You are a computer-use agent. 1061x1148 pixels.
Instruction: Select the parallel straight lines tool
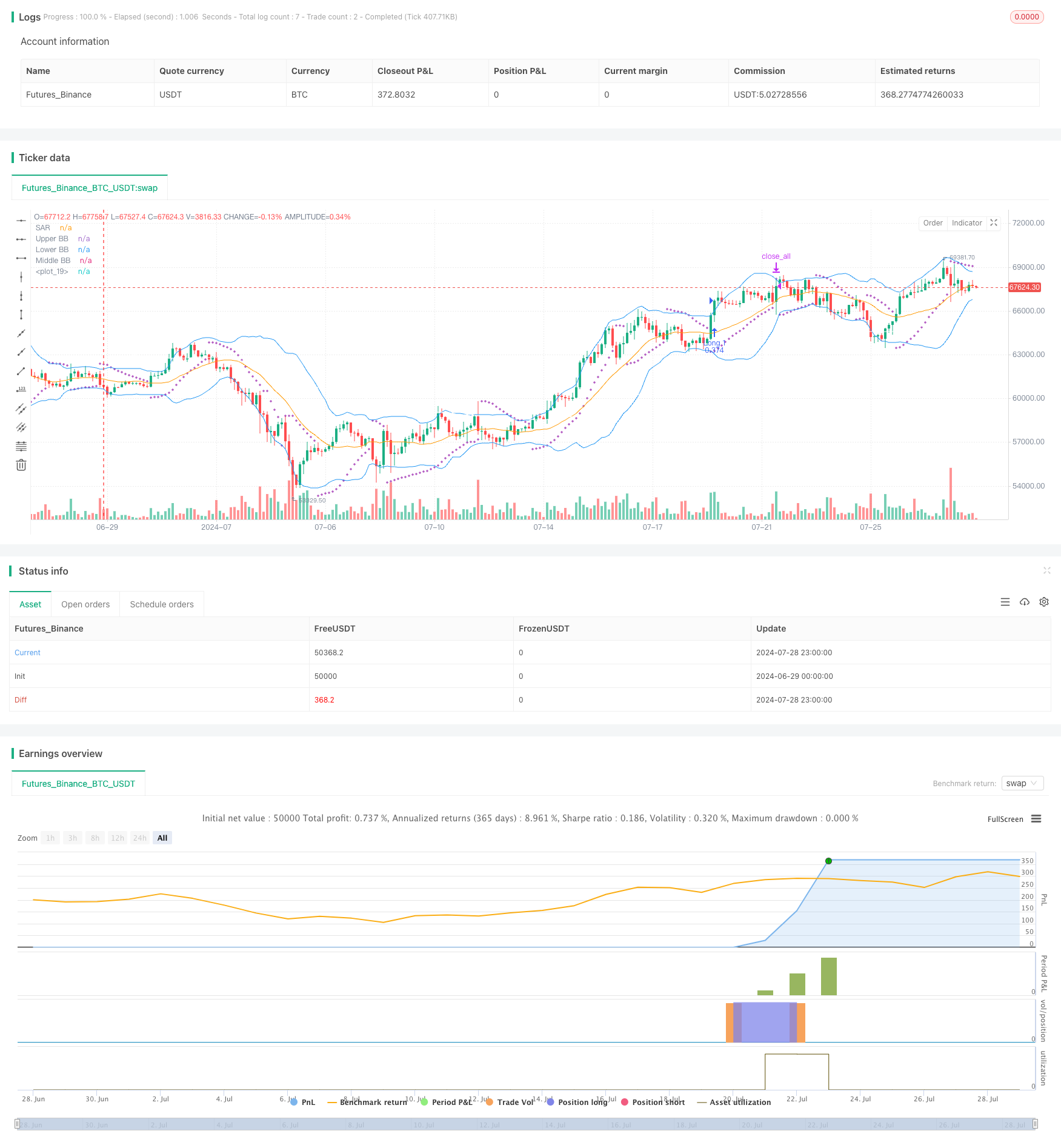click(21, 427)
